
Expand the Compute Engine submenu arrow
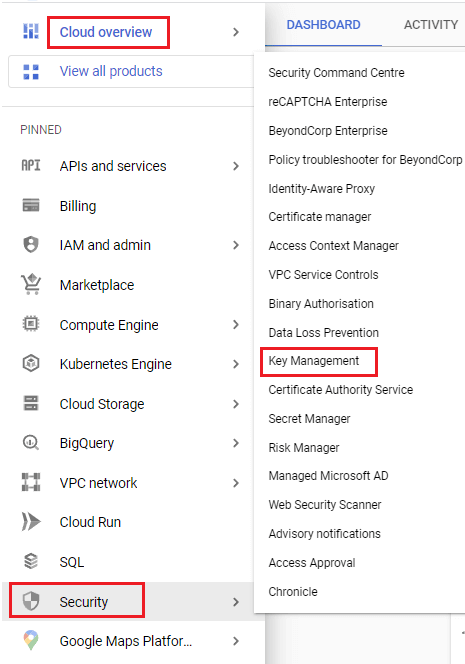[236, 325]
